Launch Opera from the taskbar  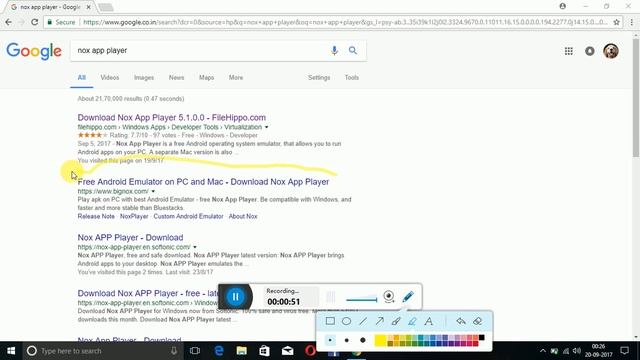310,351
